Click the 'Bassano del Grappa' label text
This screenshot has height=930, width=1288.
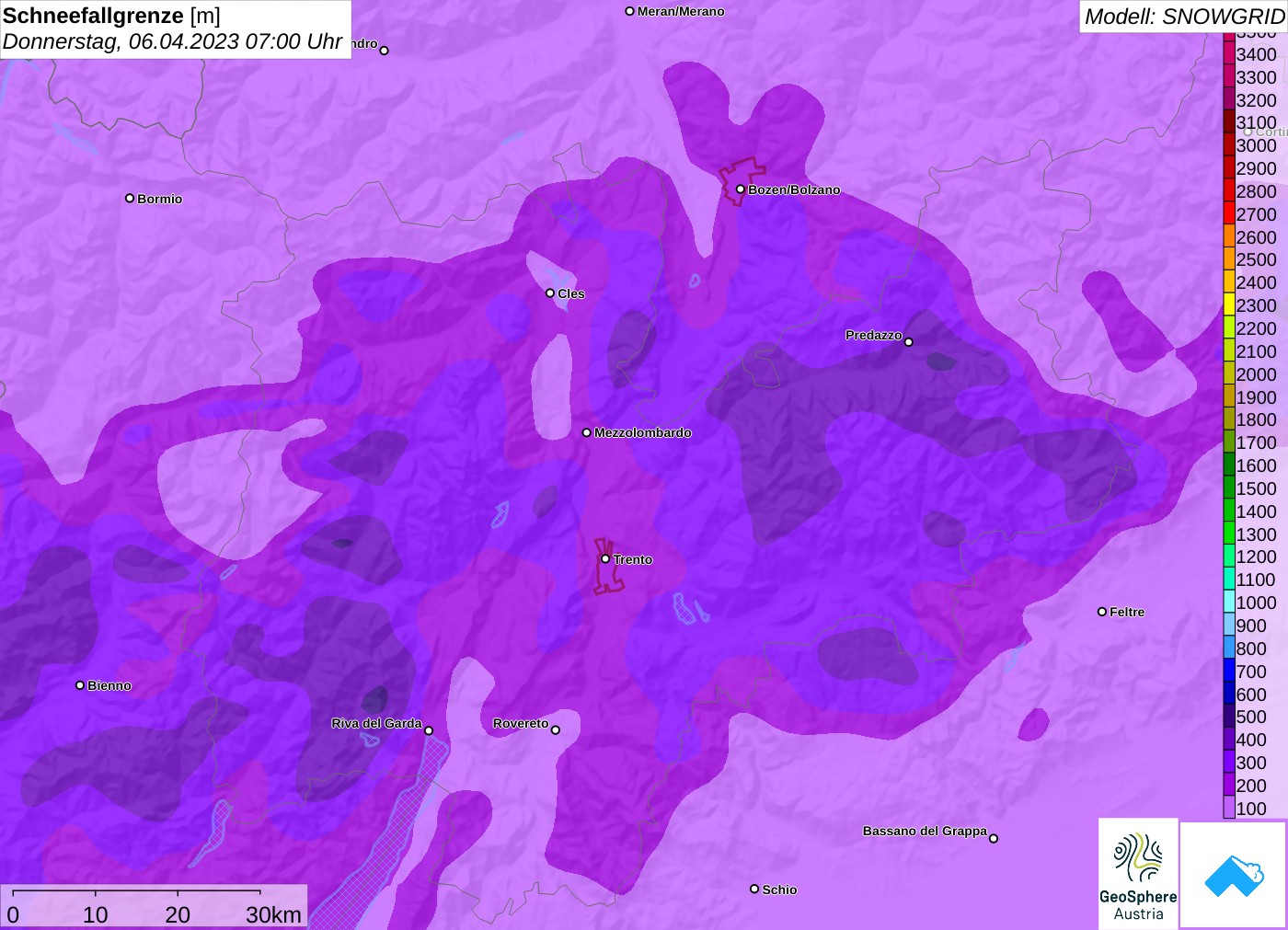[x=925, y=831]
